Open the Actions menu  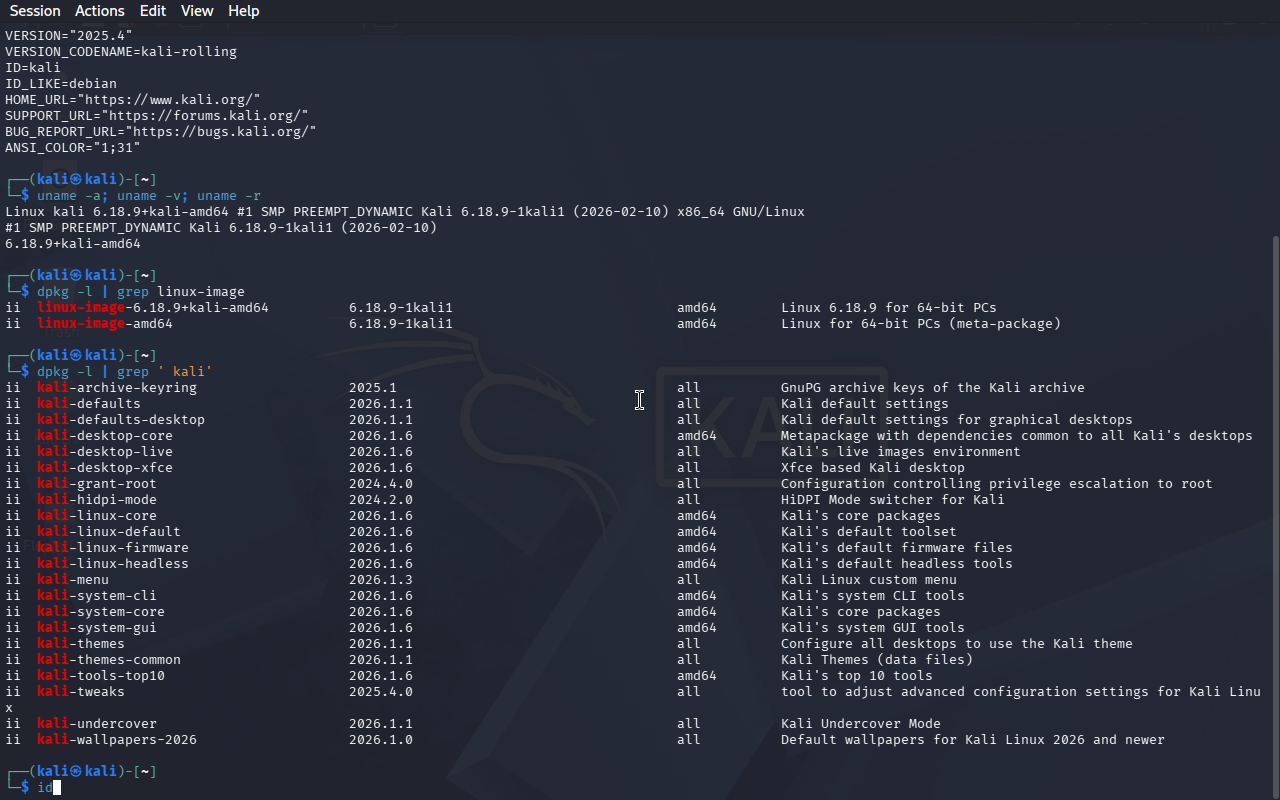coord(100,11)
